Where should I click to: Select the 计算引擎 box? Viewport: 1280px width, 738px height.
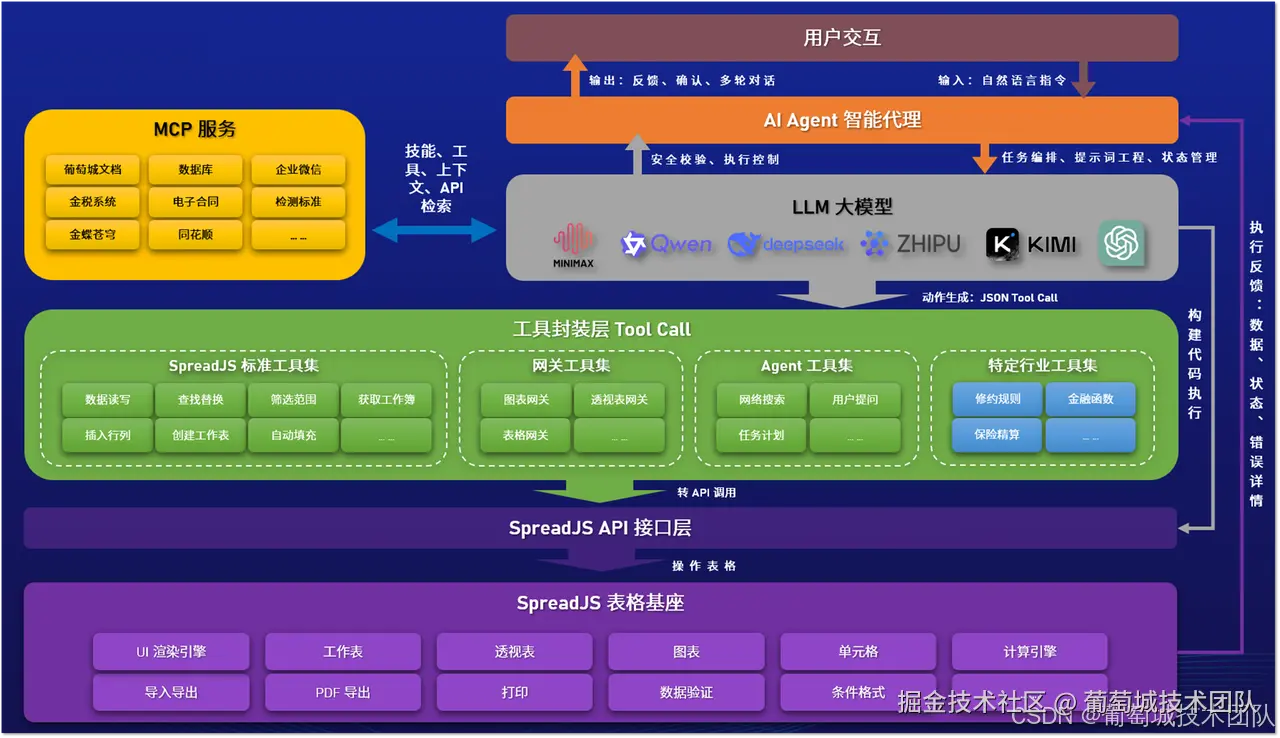coord(1030,651)
